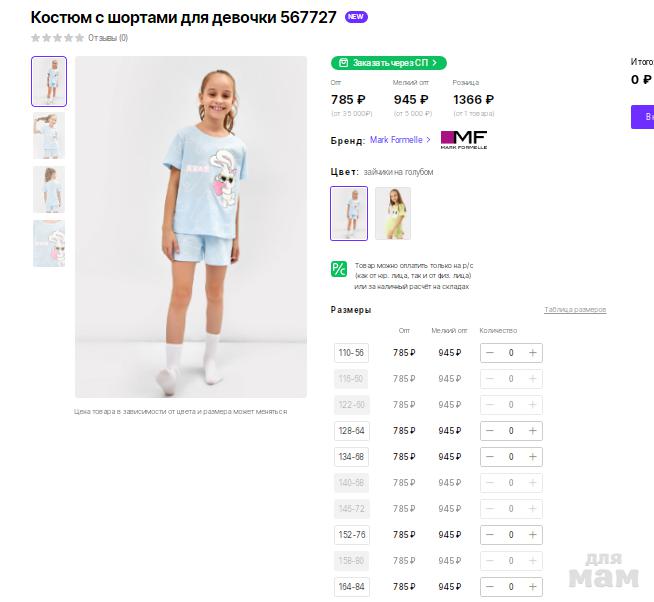
Task: Click the plus icon for size 110-56
Action: [532, 353]
